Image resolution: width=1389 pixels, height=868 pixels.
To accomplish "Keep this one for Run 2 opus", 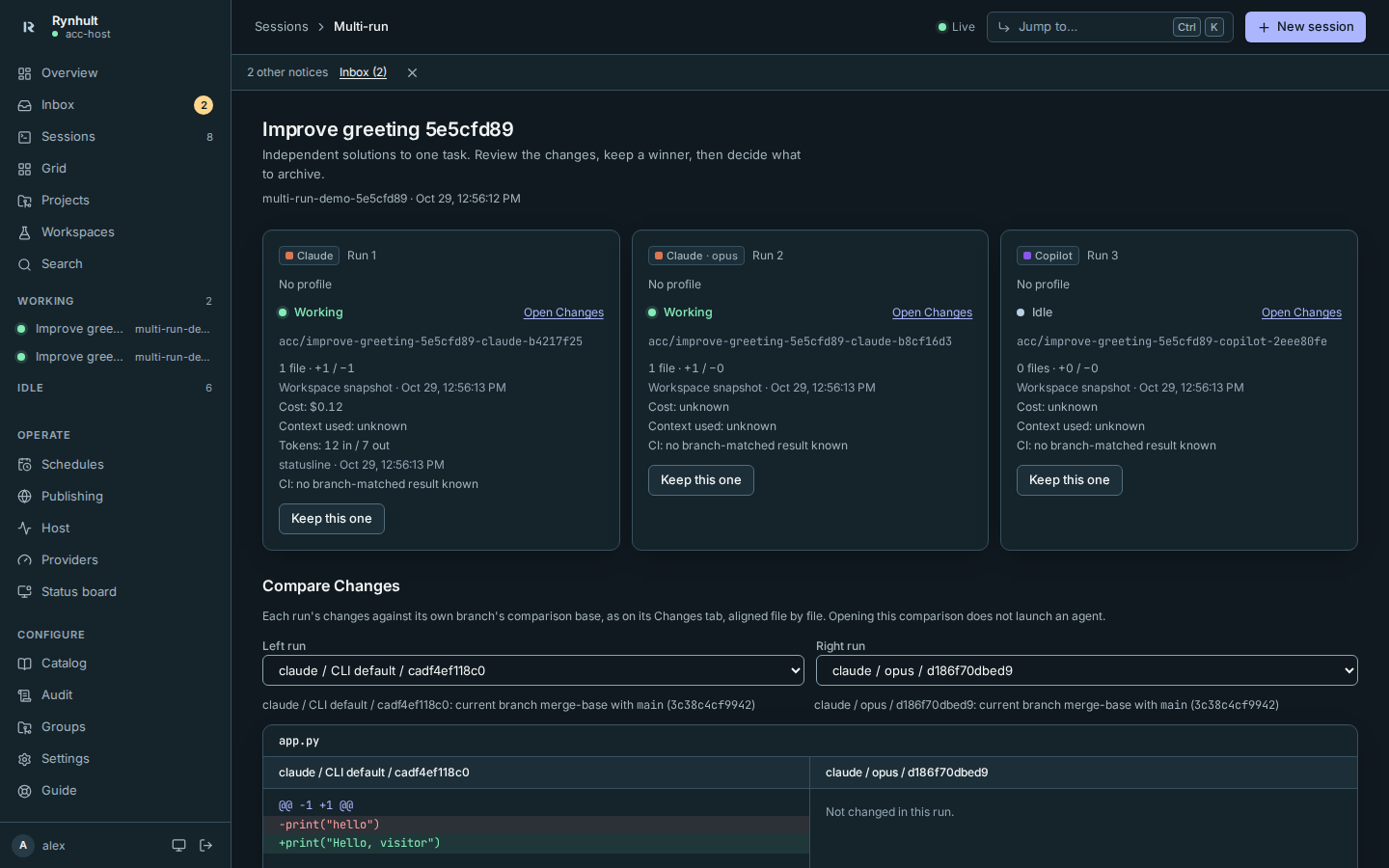I will coord(701,480).
